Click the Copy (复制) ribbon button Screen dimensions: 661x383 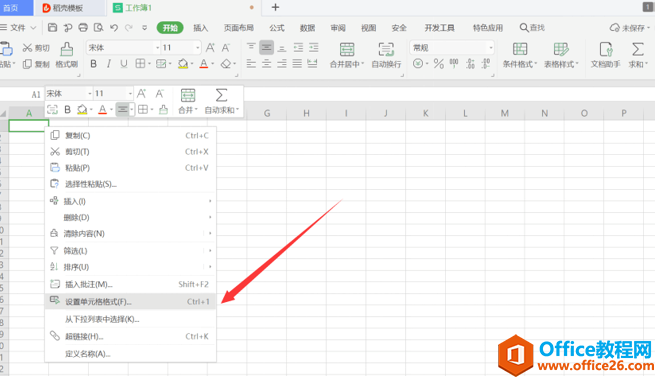[x=36, y=64]
